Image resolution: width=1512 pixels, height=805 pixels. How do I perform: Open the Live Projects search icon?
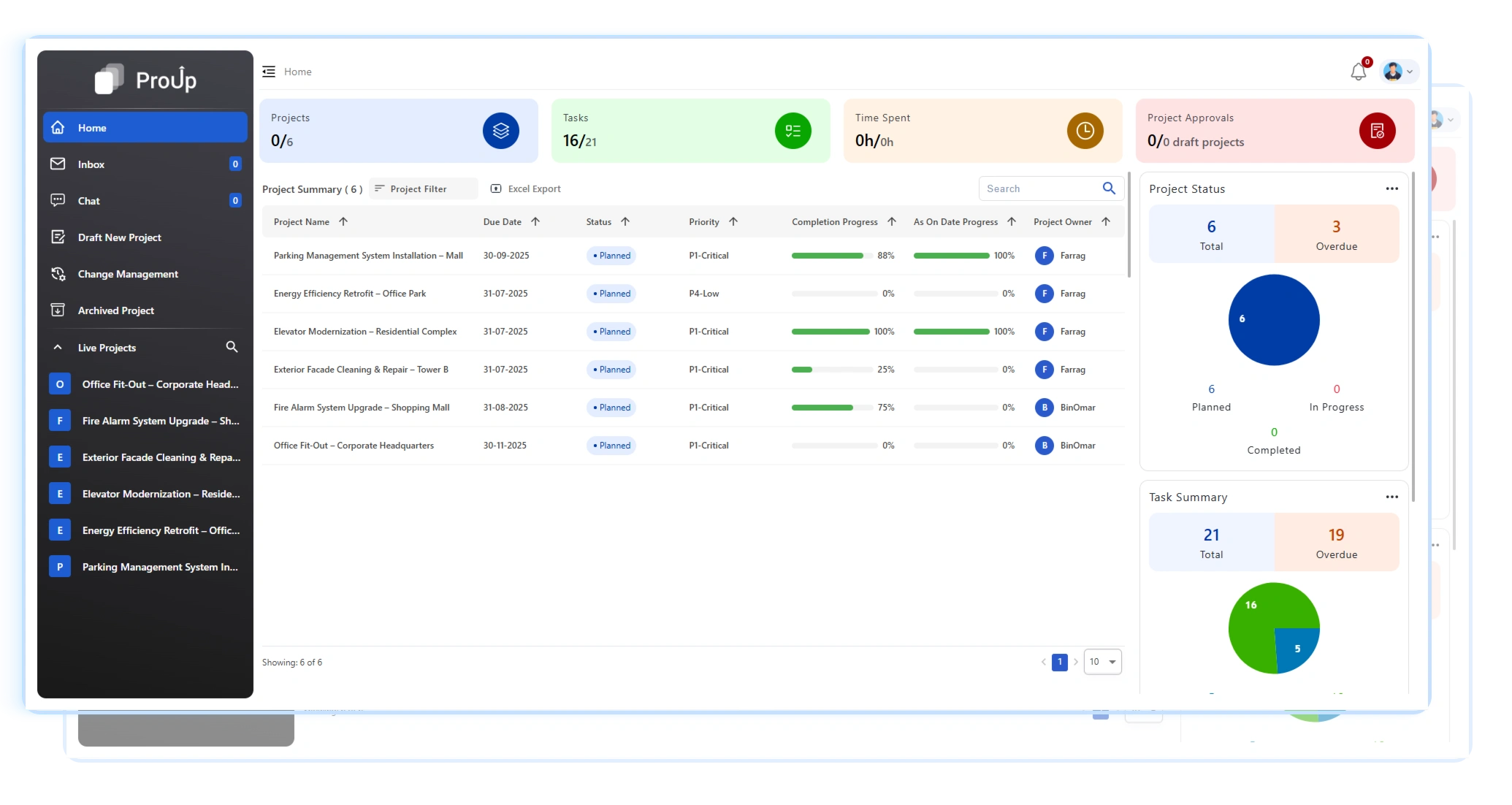pos(232,347)
